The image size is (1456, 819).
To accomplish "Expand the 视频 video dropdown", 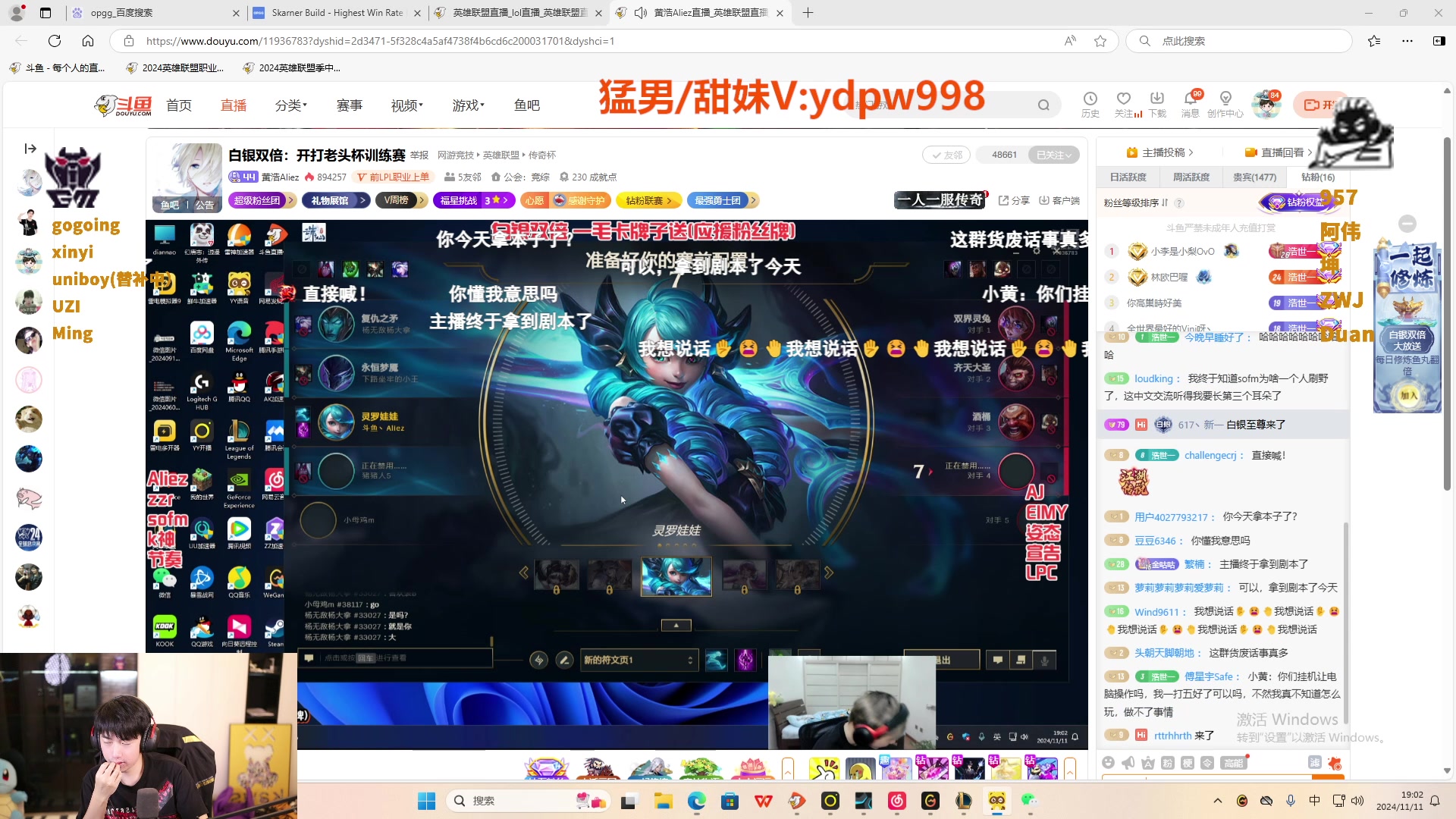I will click(x=407, y=105).
